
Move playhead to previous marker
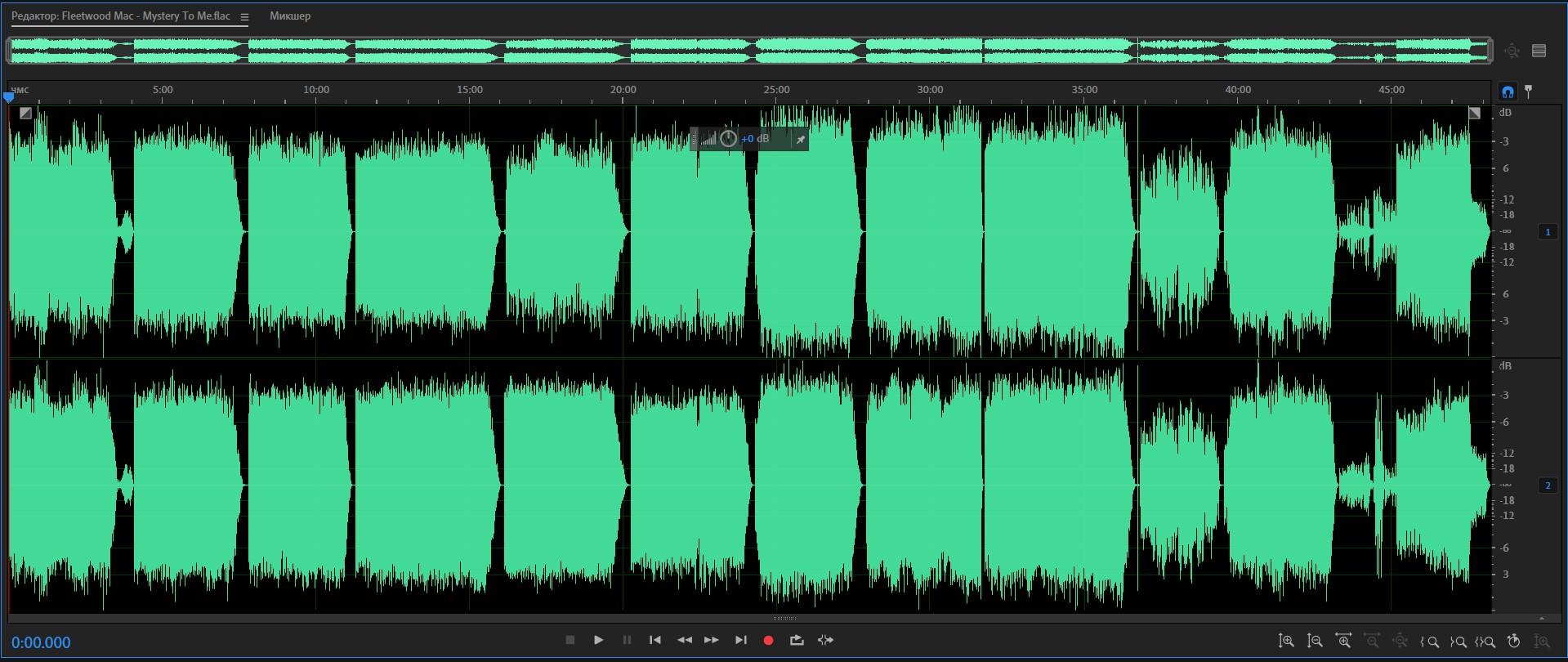(x=655, y=640)
